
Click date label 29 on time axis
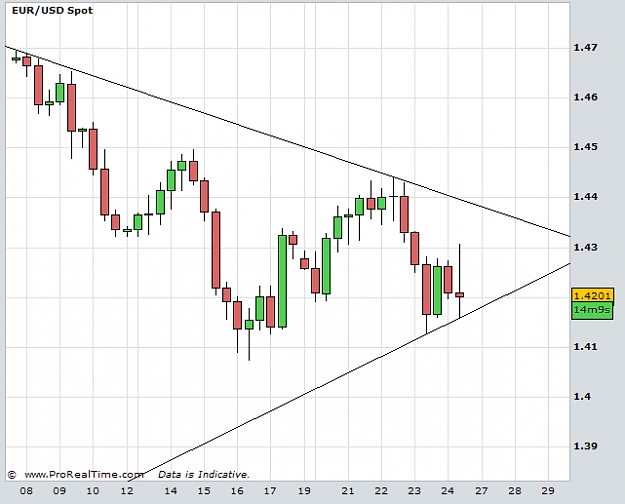tap(548, 490)
